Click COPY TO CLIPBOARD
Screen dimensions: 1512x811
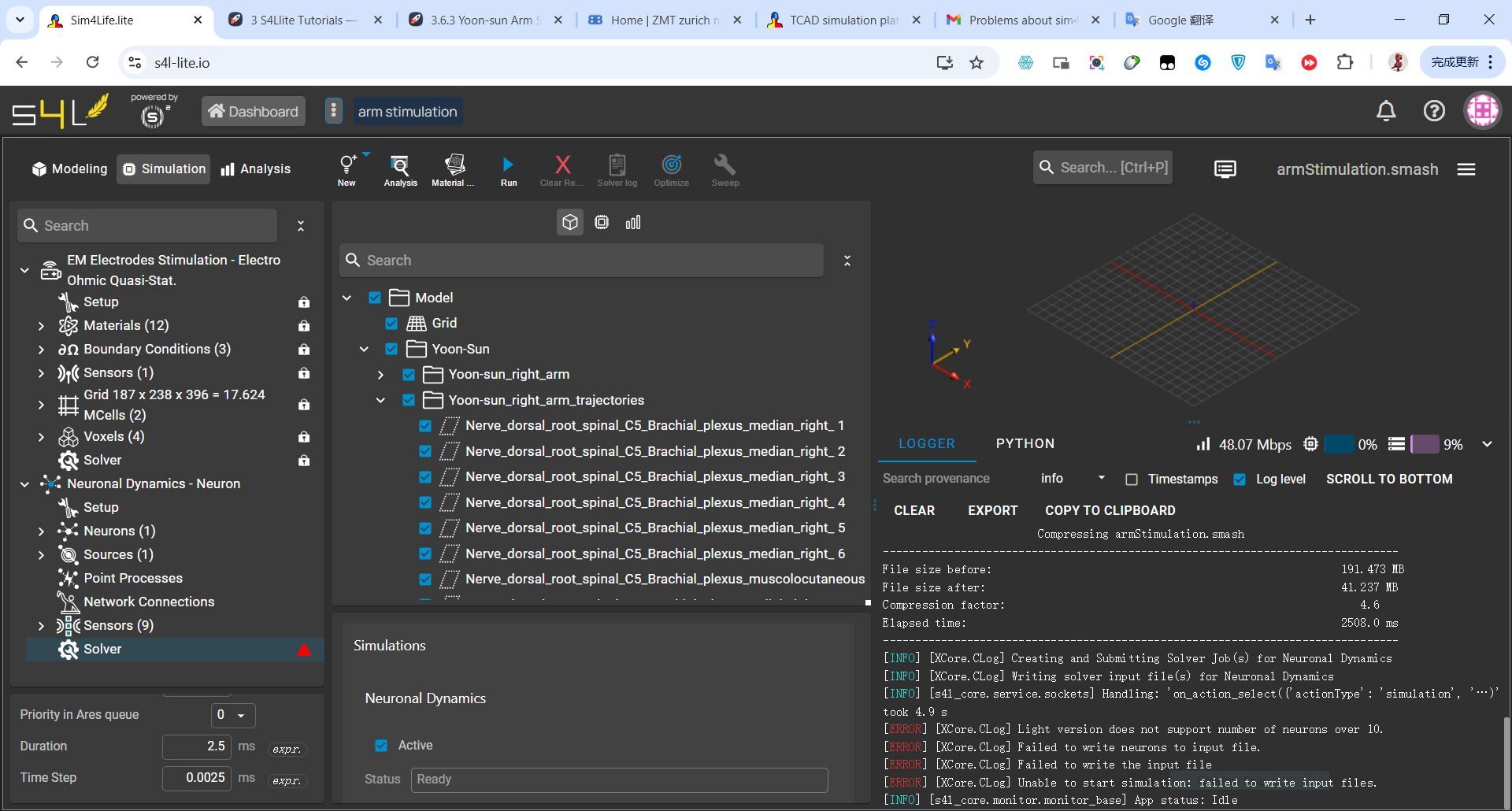[1110, 511]
